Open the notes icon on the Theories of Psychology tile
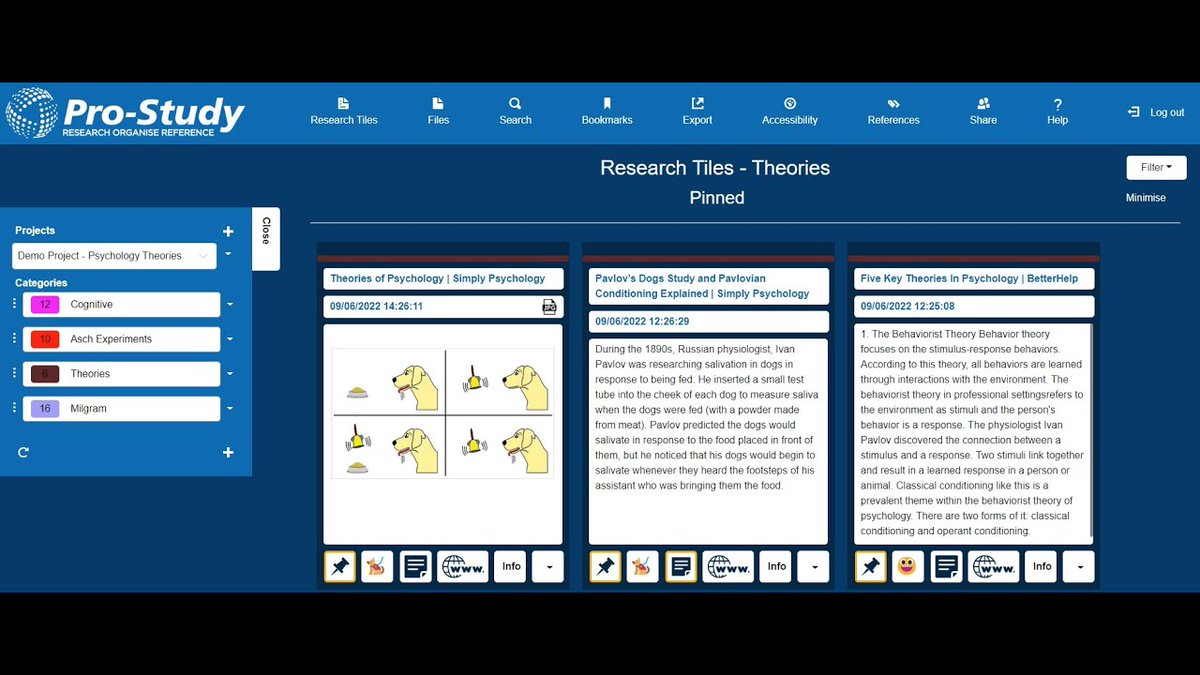 pos(416,566)
